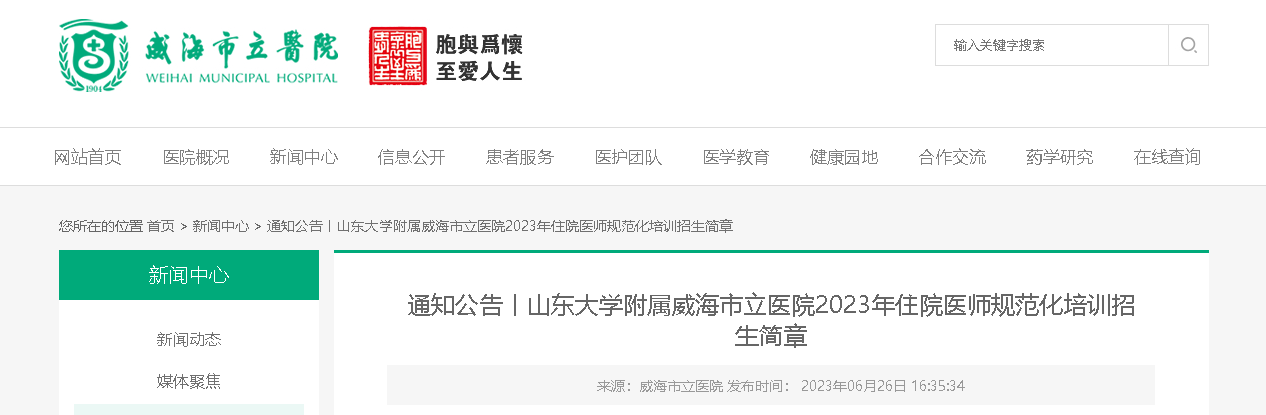This screenshot has width=1266, height=415.
Task: Click the Weihai Municipal Hospital logo emblem
Action: click(94, 56)
